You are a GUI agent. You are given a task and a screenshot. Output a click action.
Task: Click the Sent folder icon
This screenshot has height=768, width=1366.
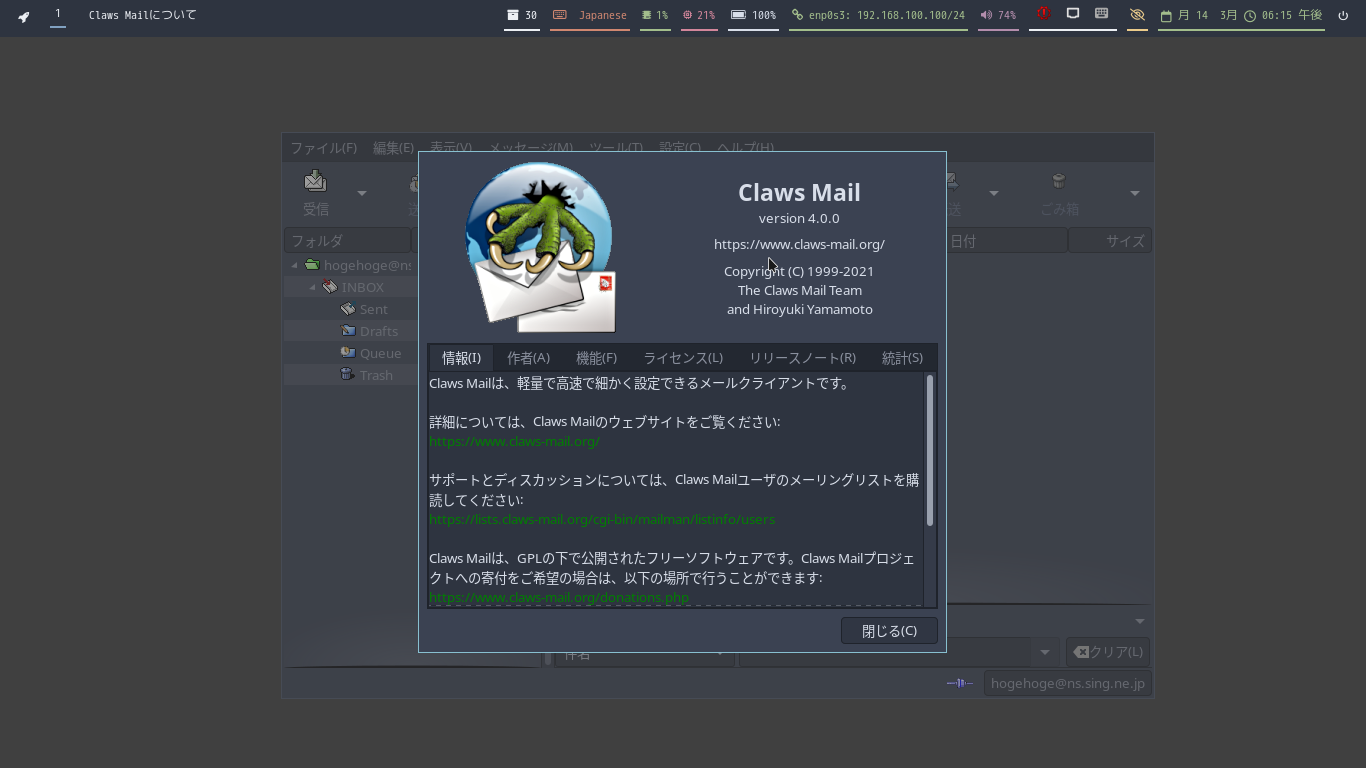point(347,309)
